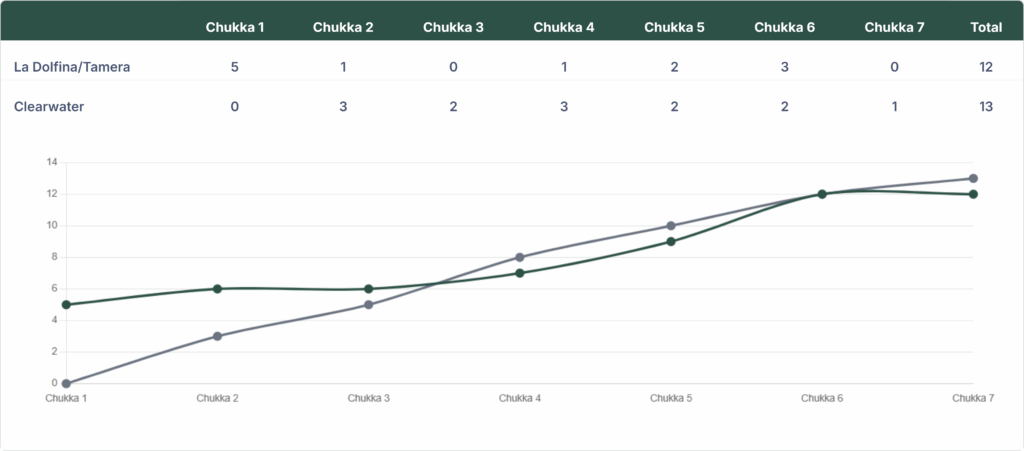The width and height of the screenshot is (1024, 451).
Task: Click the Chukka 1 column header in table
Action: coord(234,27)
